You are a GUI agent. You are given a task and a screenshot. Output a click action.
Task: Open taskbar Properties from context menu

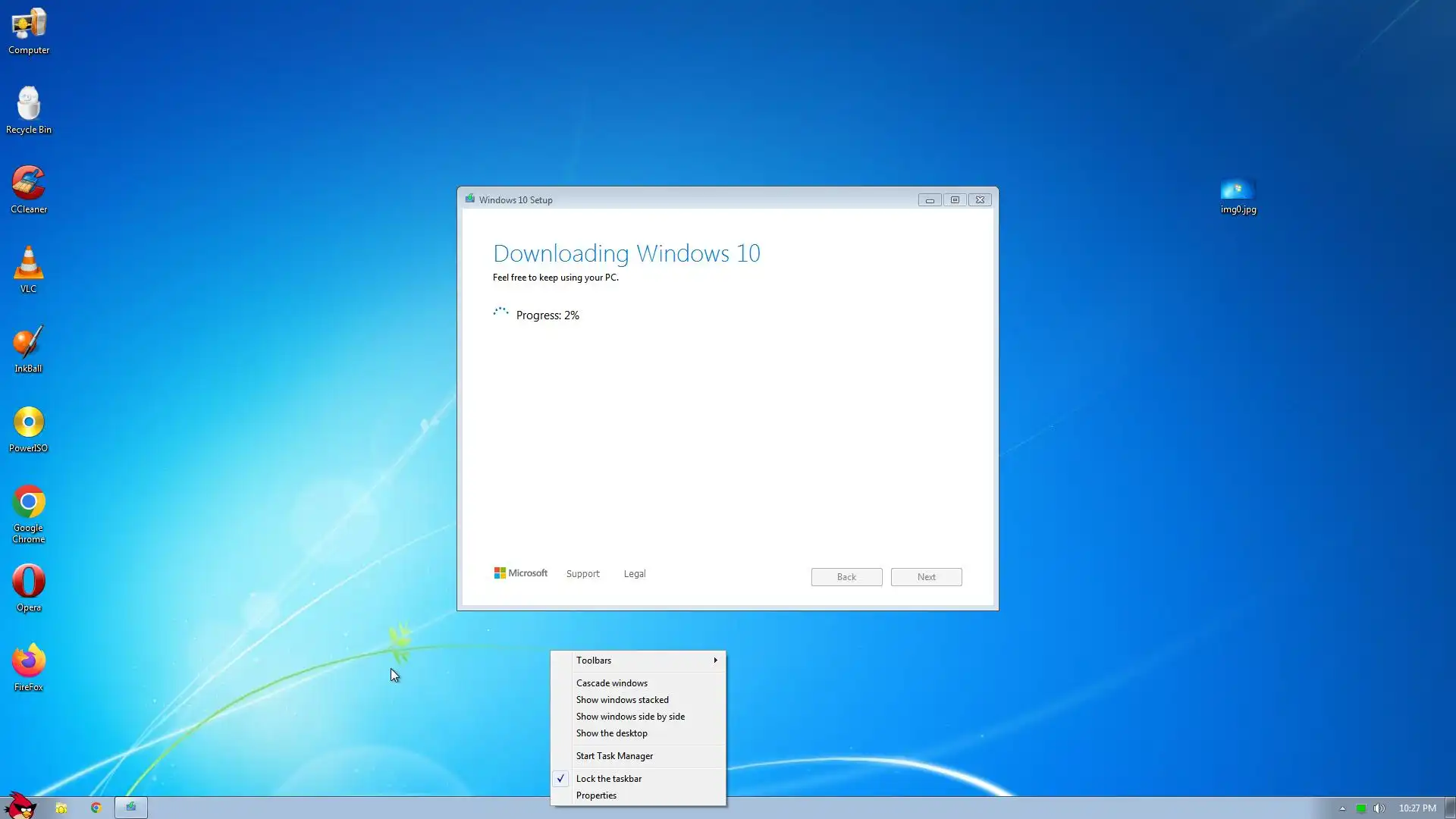pyautogui.click(x=596, y=795)
